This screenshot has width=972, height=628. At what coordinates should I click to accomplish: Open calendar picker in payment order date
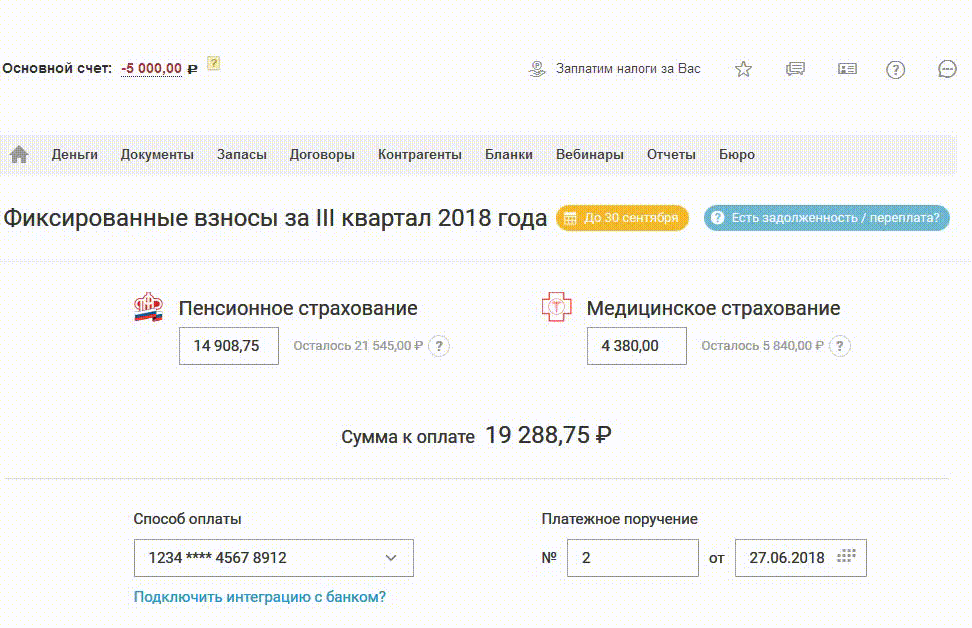pyautogui.click(x=847, y=557)
